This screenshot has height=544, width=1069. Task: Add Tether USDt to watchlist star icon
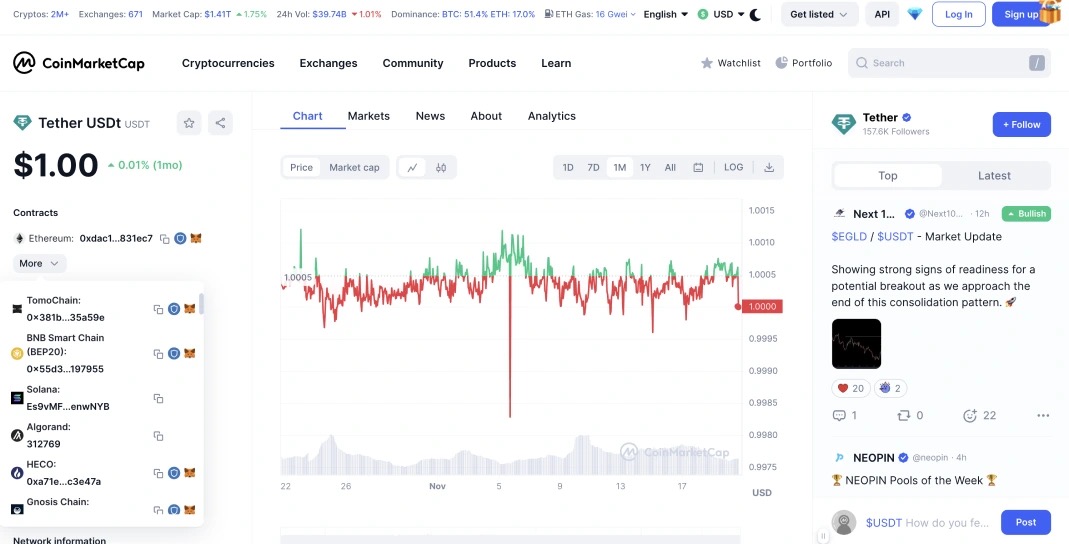click(x=189, y=123)
